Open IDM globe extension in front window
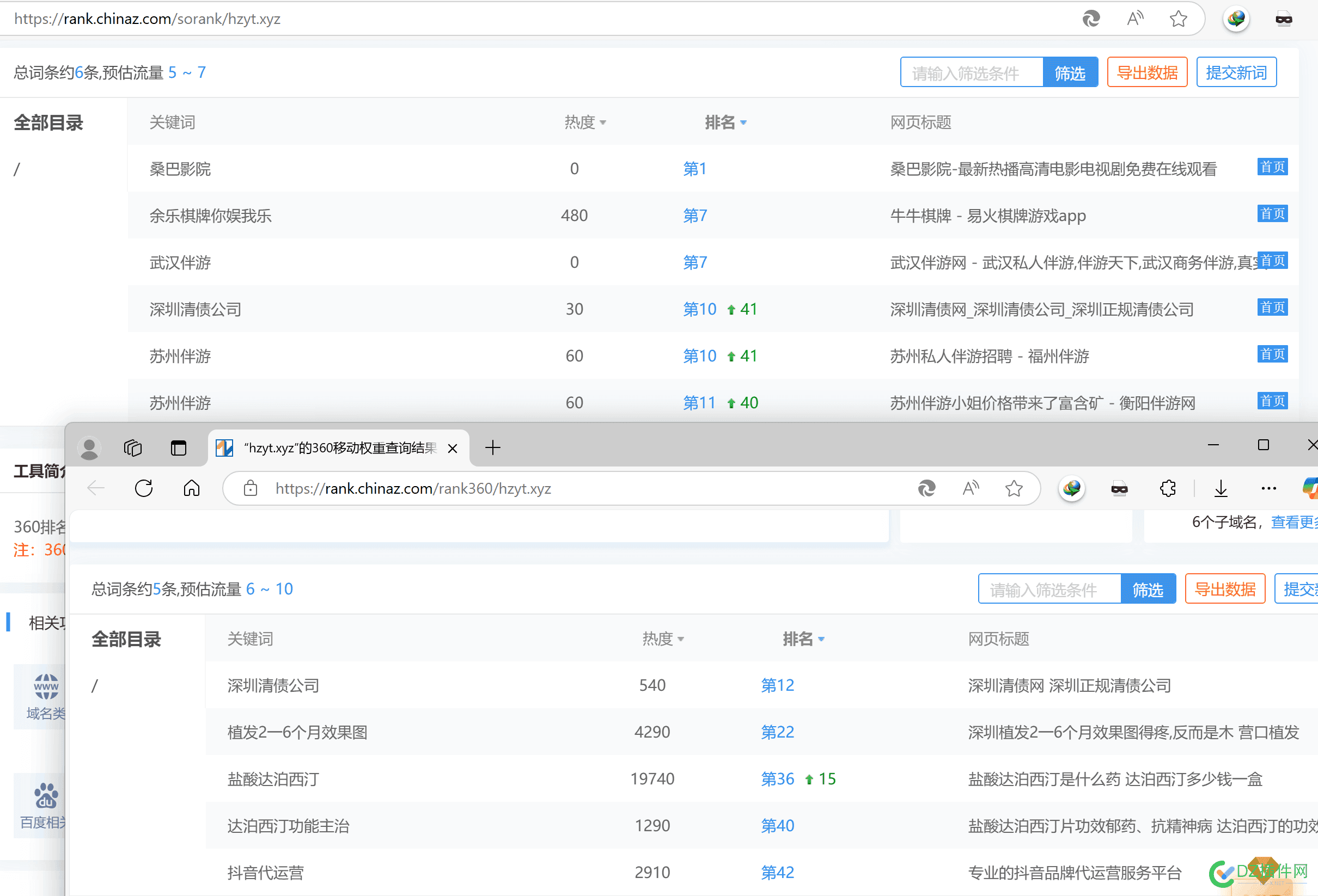 1071,488
